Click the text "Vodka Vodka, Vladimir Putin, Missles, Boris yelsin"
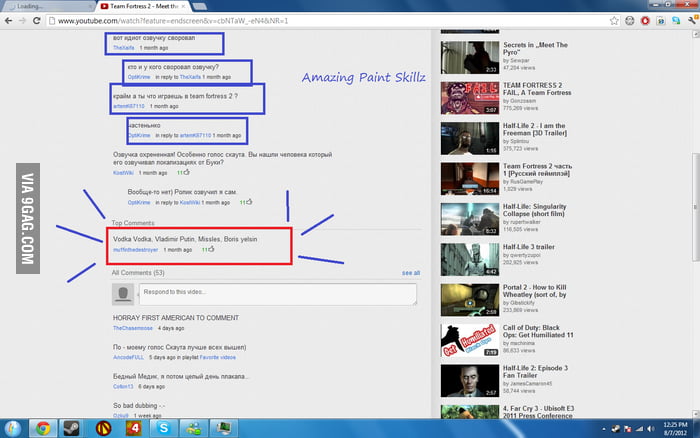This screenshot has height=438, width=700. (x=185, y=239)
